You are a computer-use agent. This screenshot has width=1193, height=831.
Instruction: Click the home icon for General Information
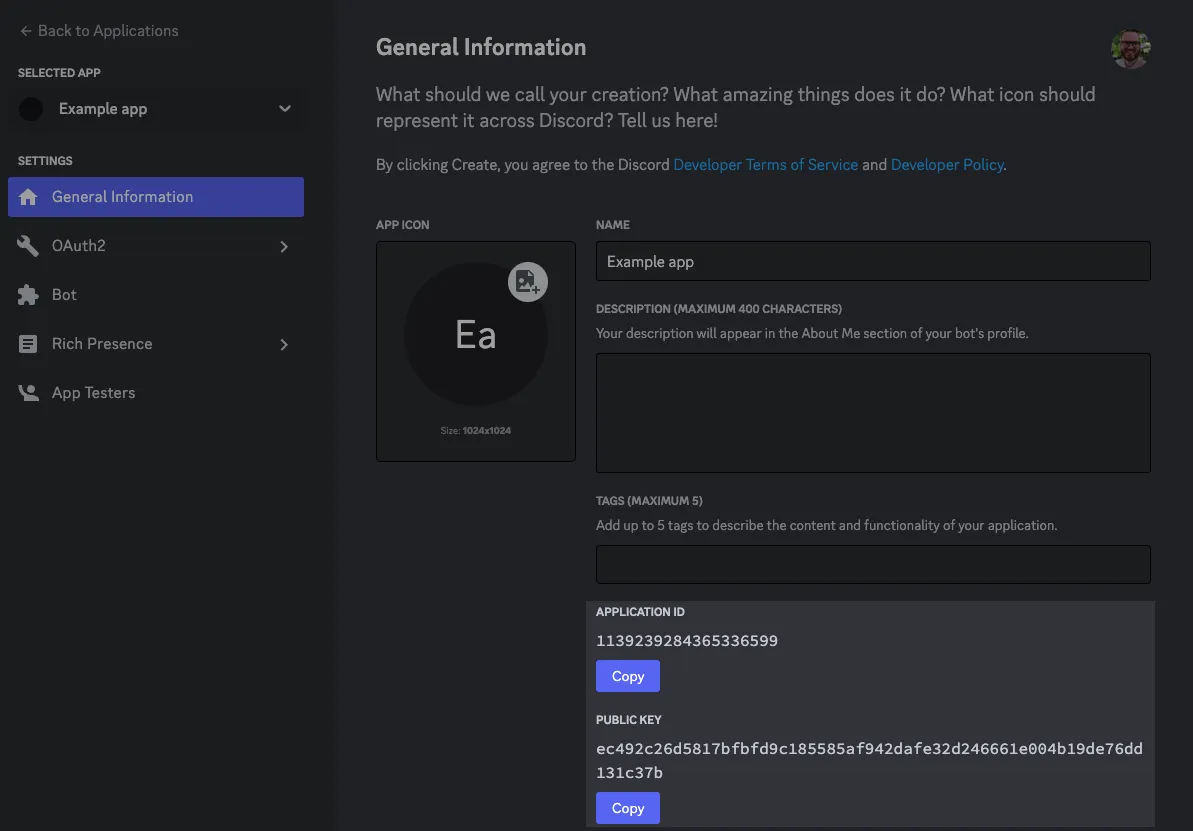(x=28, y=197)
